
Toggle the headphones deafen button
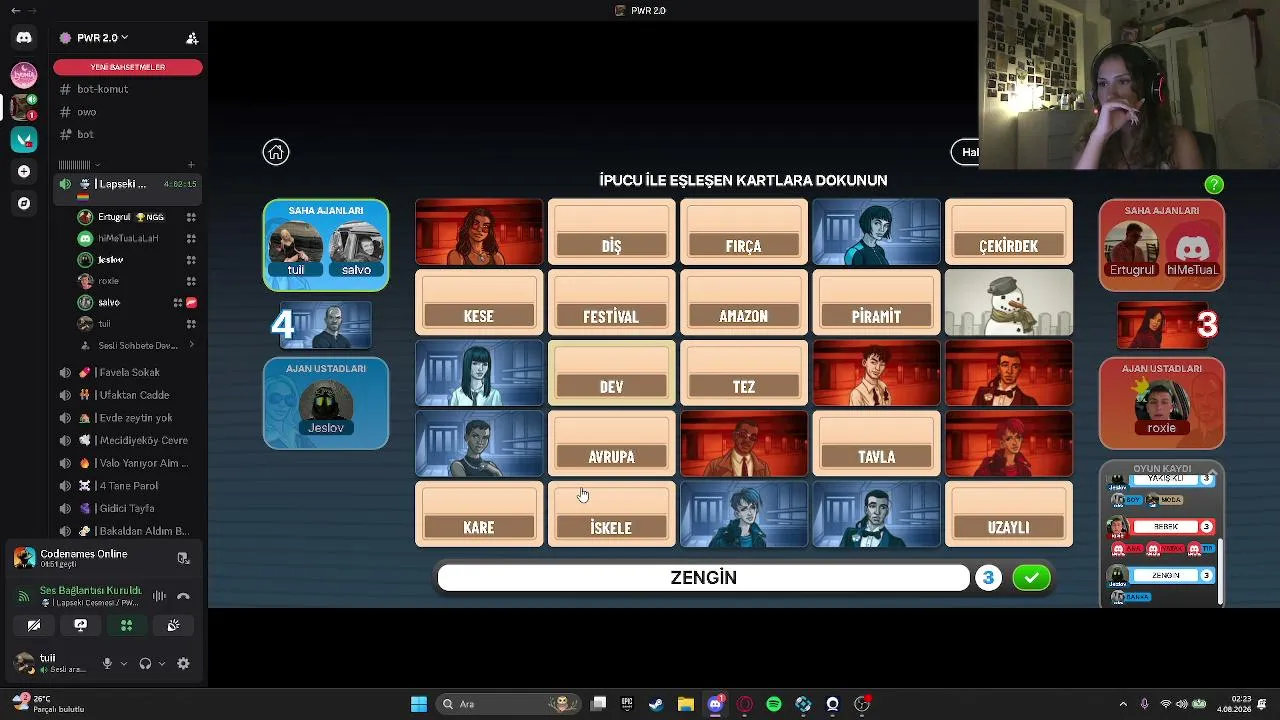pyautogui.click(x=146, y=663)
